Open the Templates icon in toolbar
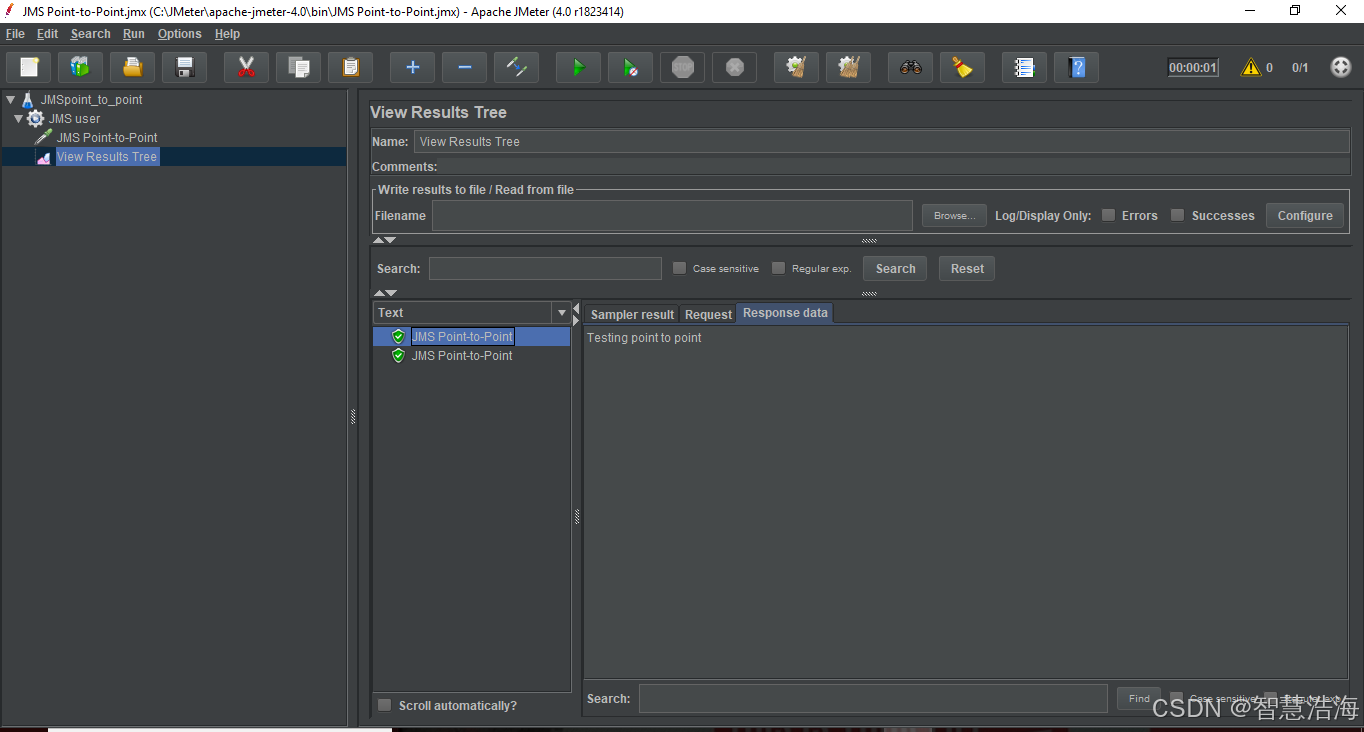The width and height of the screenshot is (1364, 732). click(x=81, y=67)
